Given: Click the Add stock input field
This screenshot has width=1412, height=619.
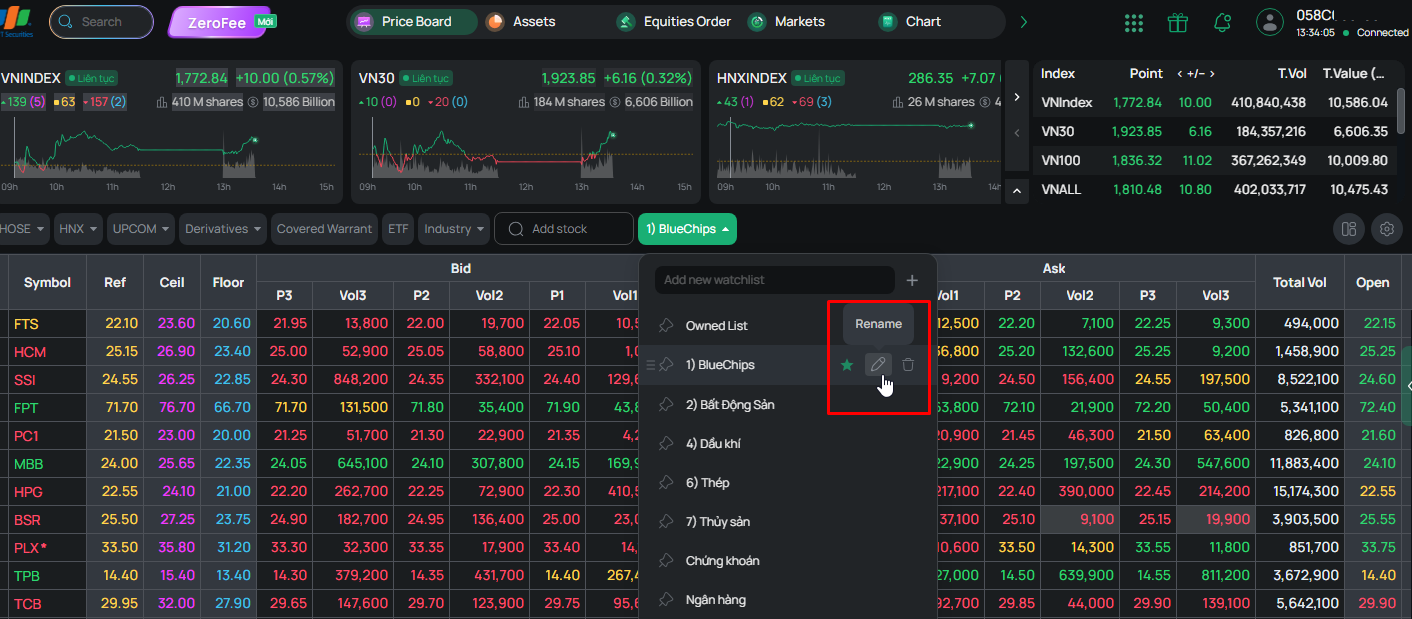Looking at the screenshot, I should click(564, 229).
